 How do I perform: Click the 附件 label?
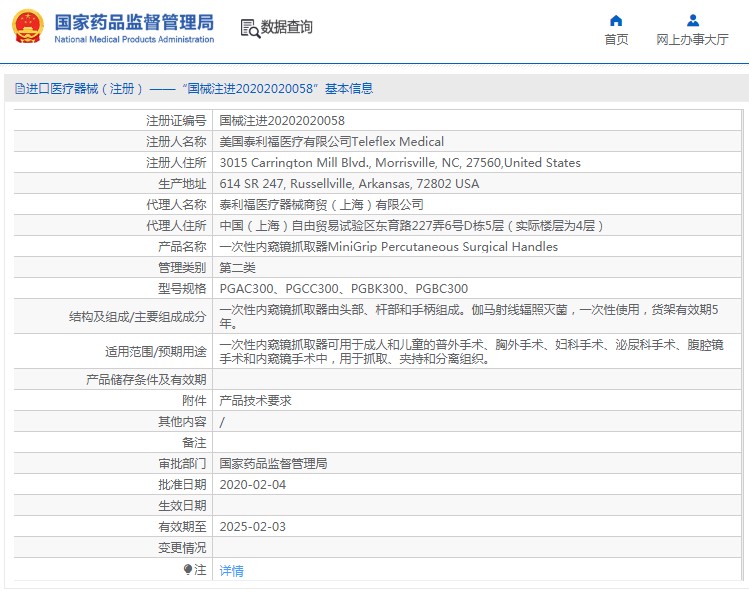click(x=194, y=401)
